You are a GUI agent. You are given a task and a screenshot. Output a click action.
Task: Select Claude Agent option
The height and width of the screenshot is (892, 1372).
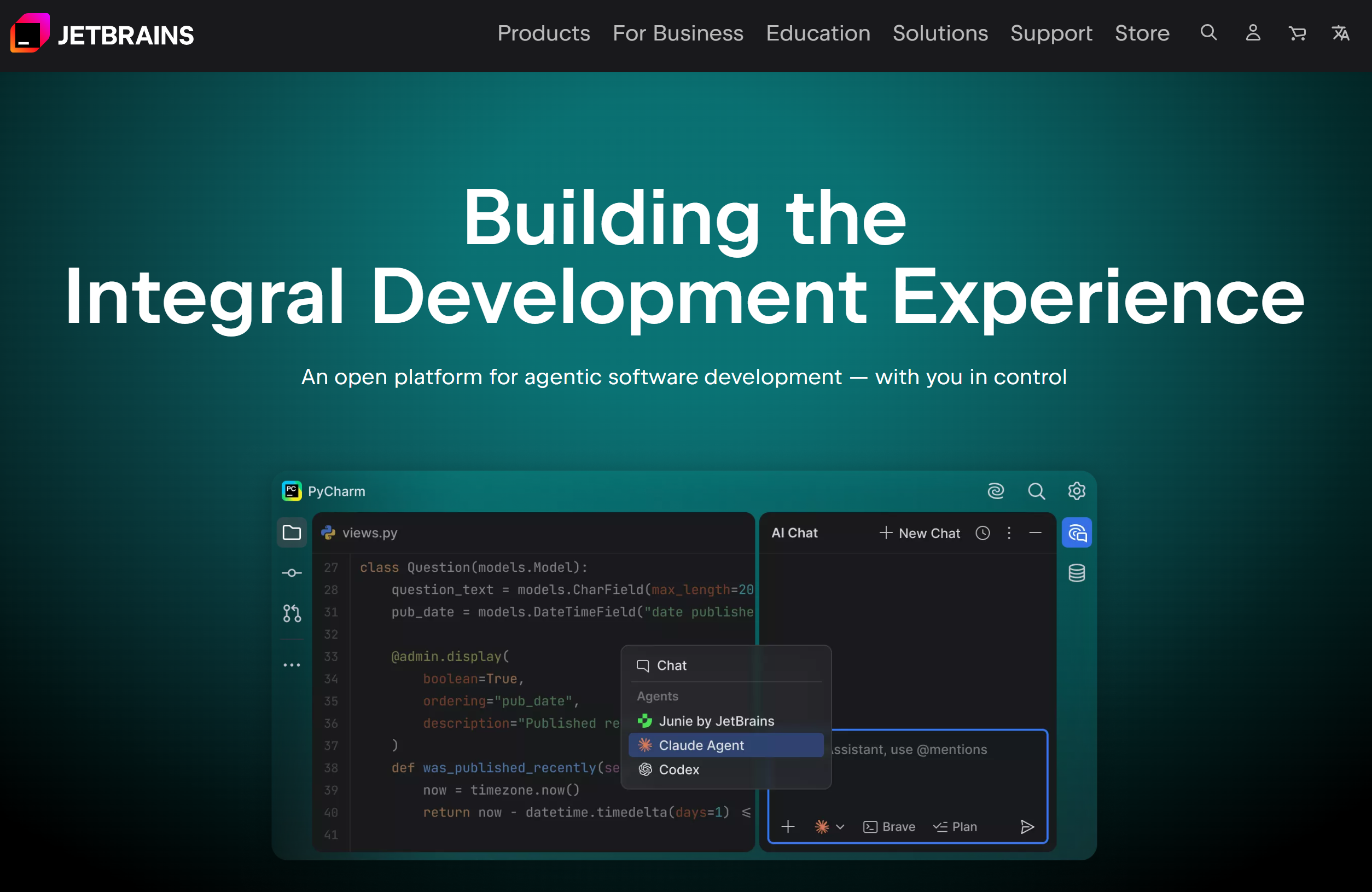tap(726, 745)
